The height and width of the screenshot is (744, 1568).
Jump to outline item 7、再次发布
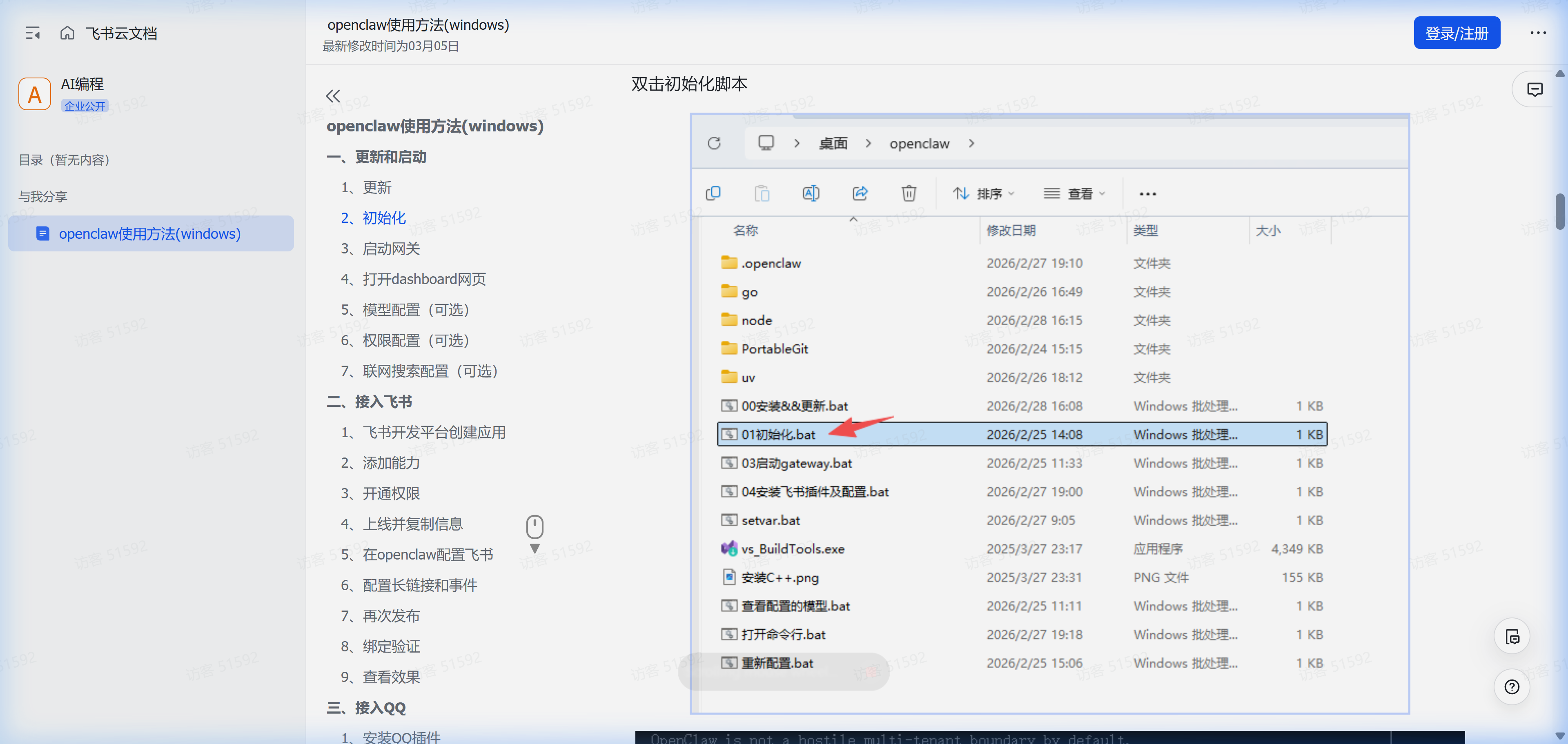coord(381,616)
